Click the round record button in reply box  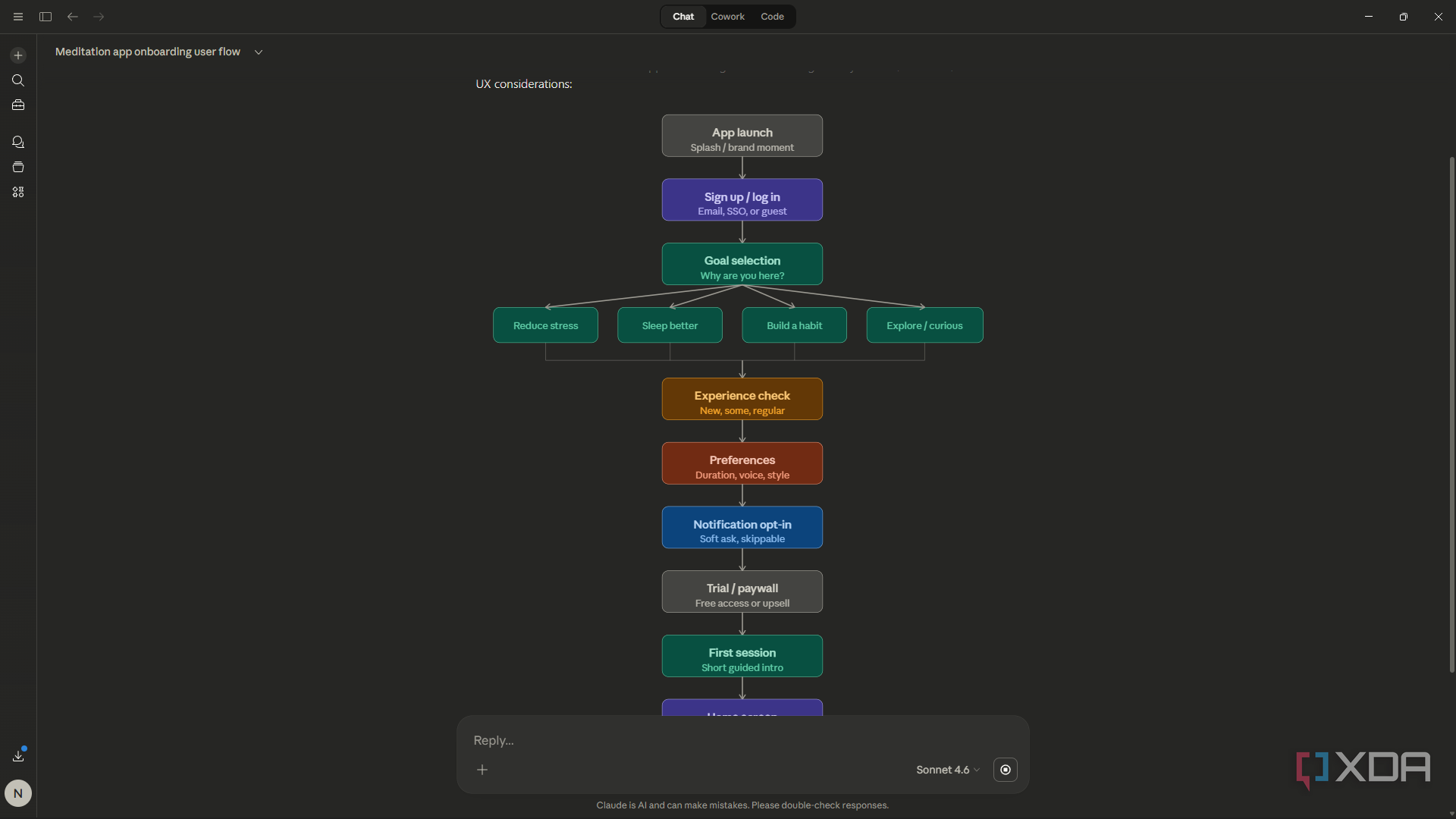click(x=1006, y=770)
